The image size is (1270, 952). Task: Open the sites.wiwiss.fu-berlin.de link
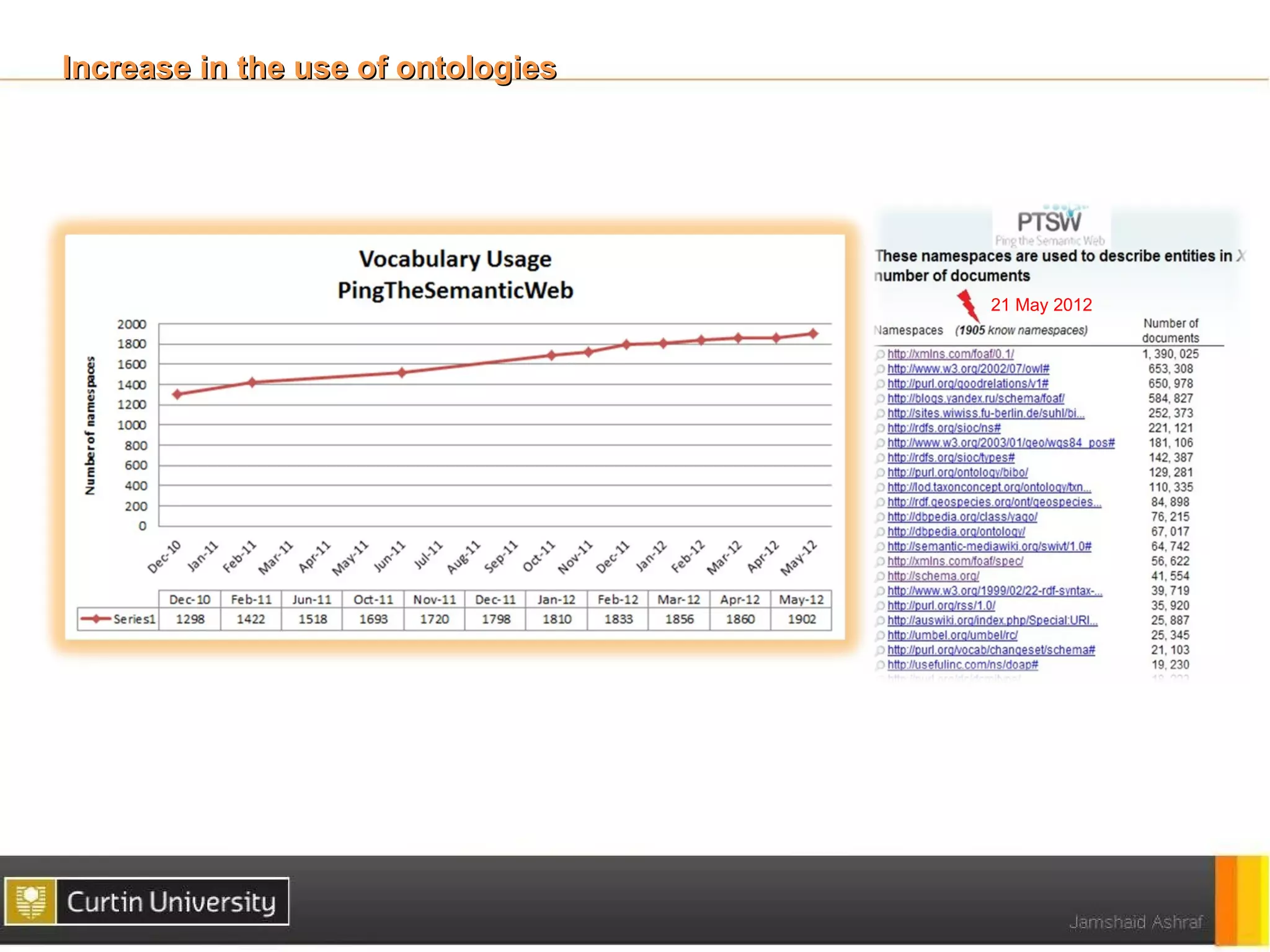click(x=985, y=413)
